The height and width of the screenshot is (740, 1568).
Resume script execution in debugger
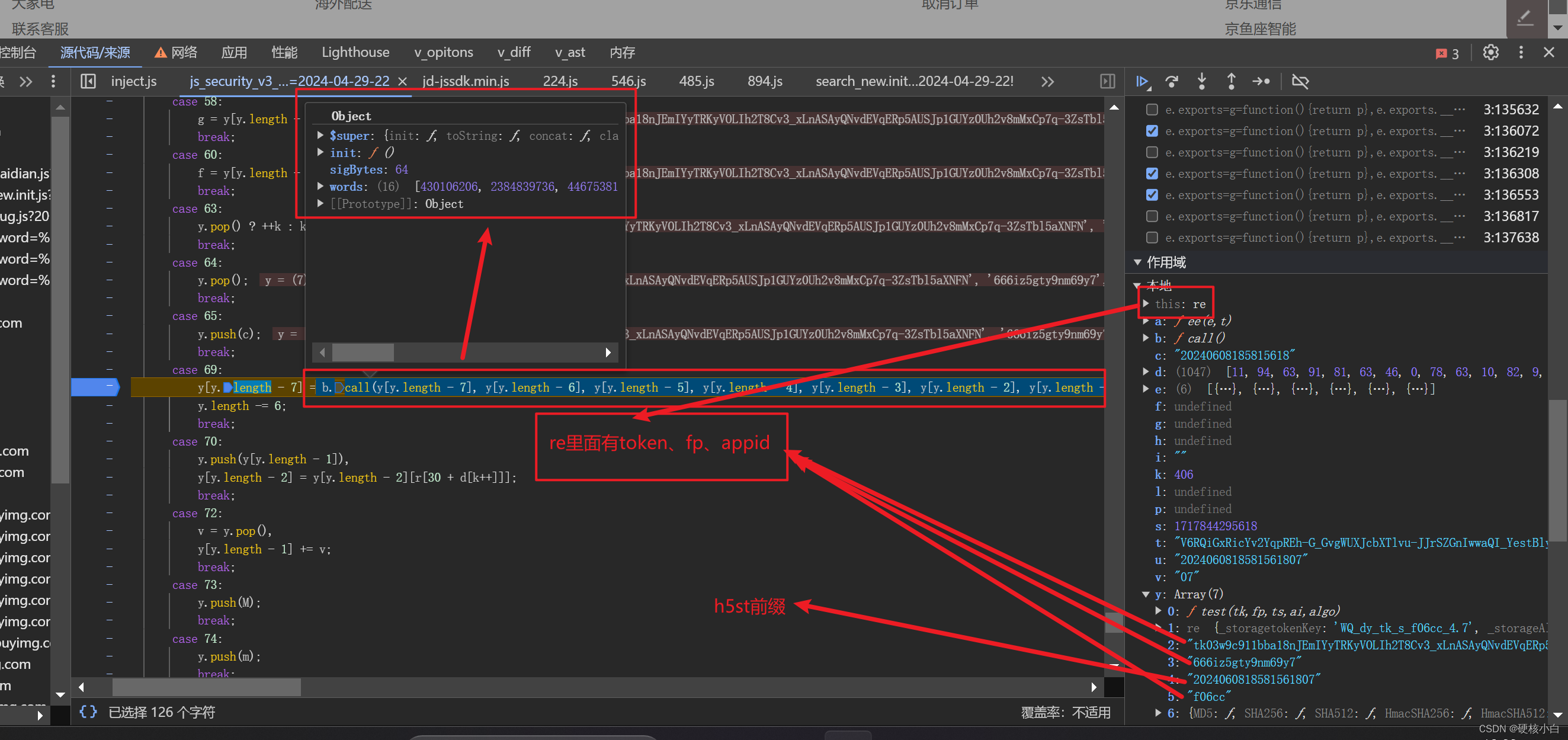click(1143, 81)
